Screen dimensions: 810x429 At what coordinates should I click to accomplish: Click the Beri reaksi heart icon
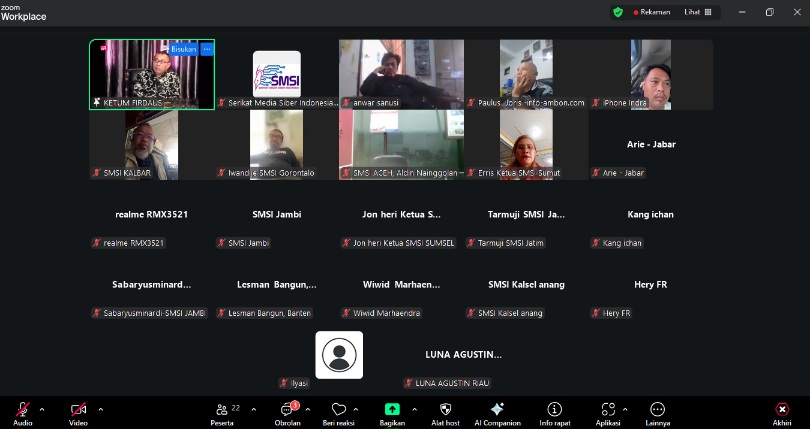338,410
